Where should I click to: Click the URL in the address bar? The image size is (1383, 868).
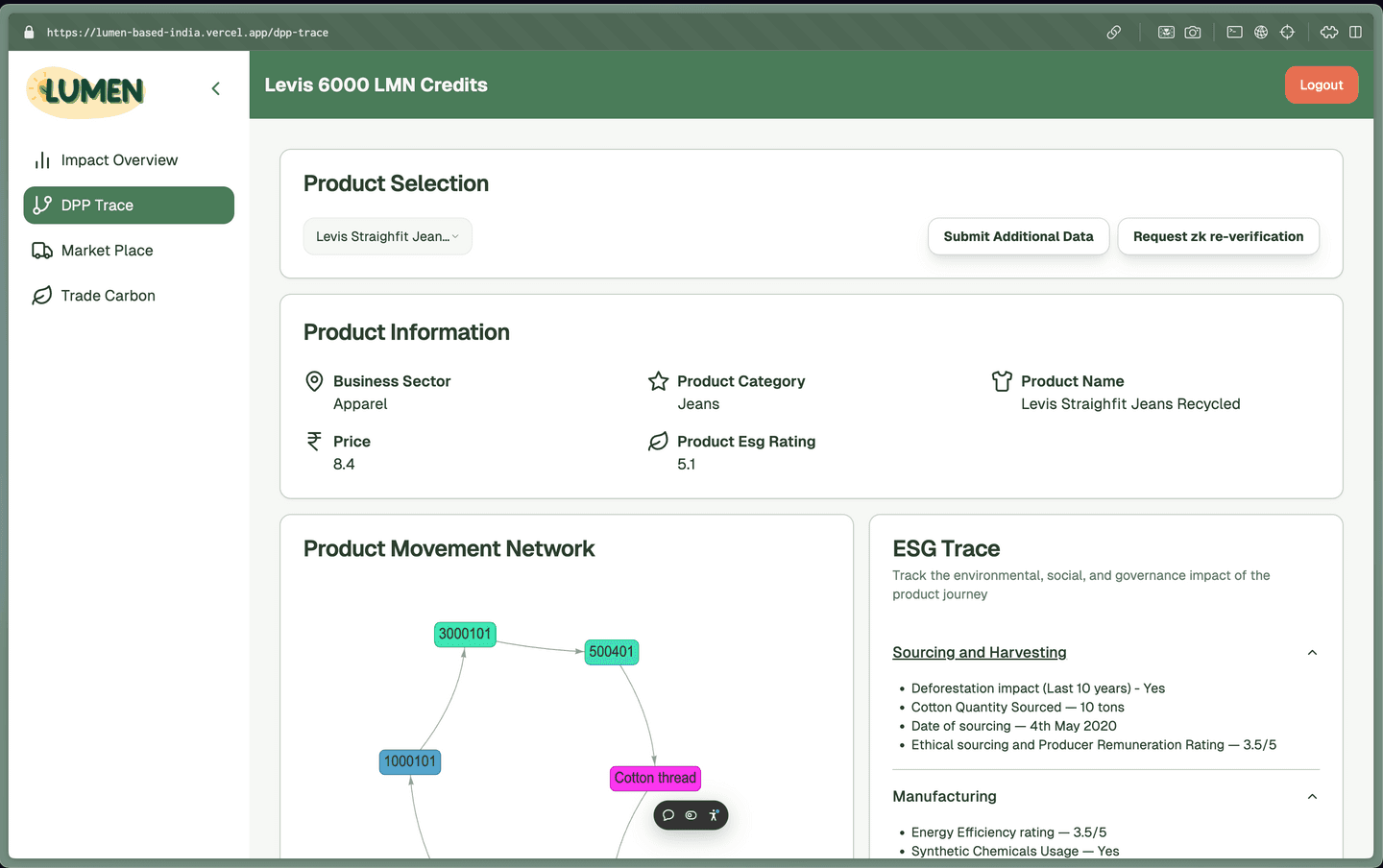click(187, 33)
